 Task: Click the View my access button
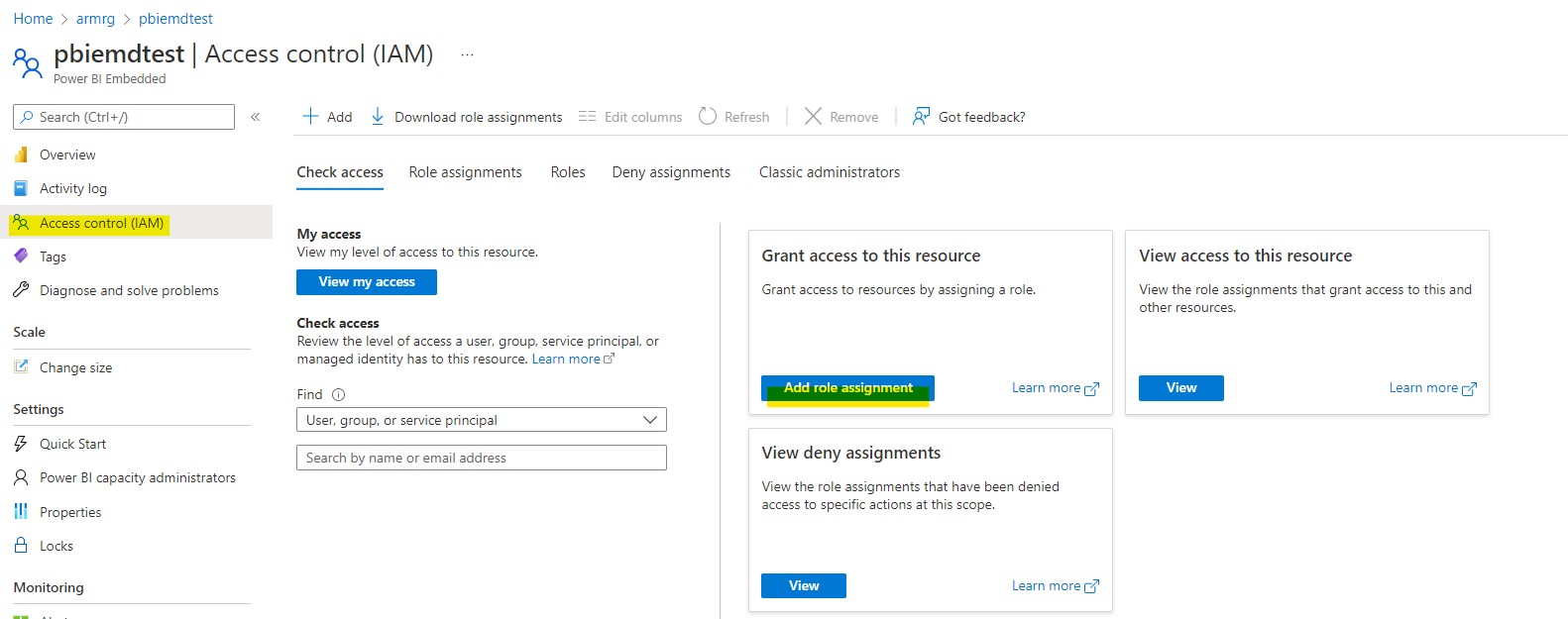[x=367, y=282]
